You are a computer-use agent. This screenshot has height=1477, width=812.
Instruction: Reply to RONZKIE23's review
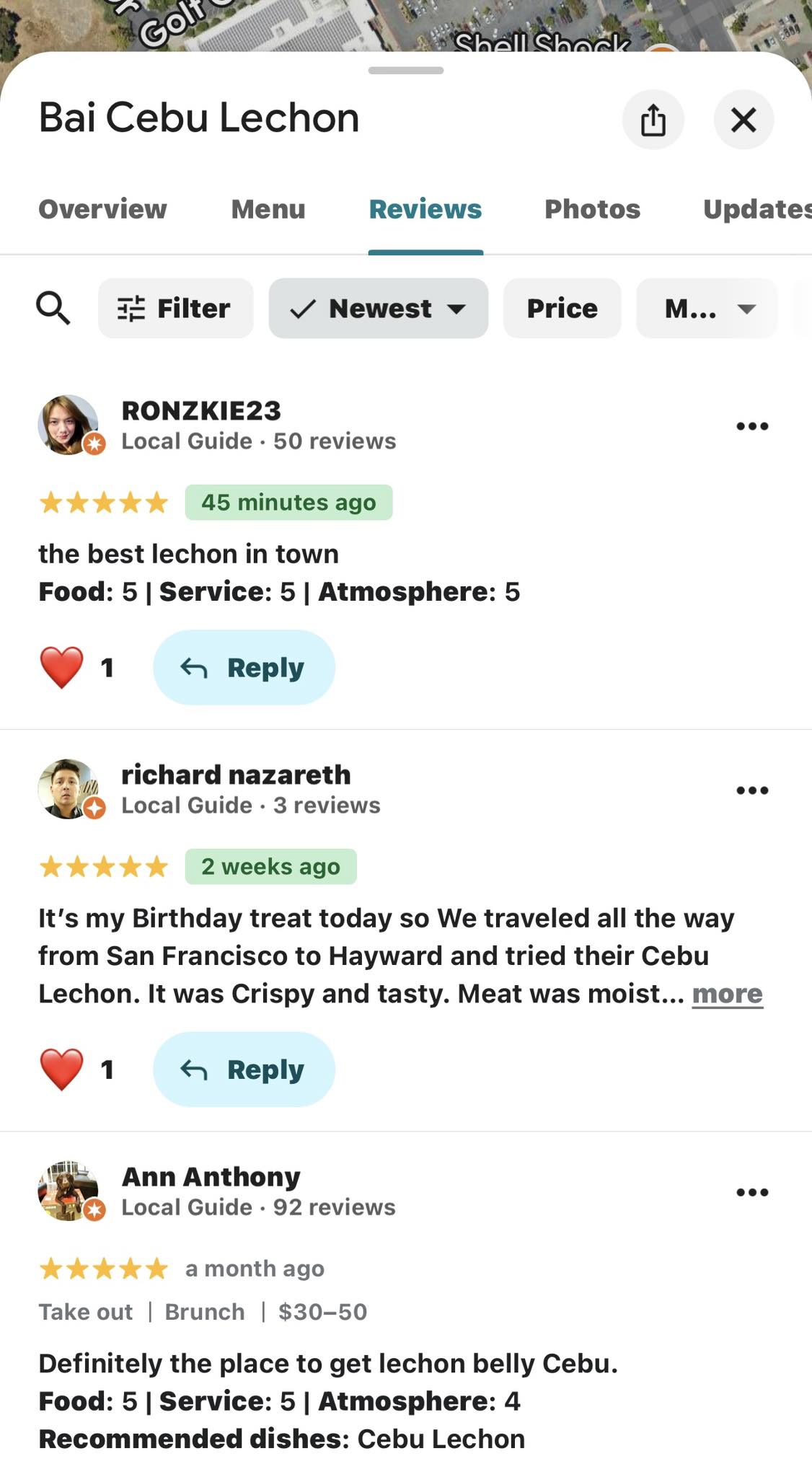pos(244,668)
